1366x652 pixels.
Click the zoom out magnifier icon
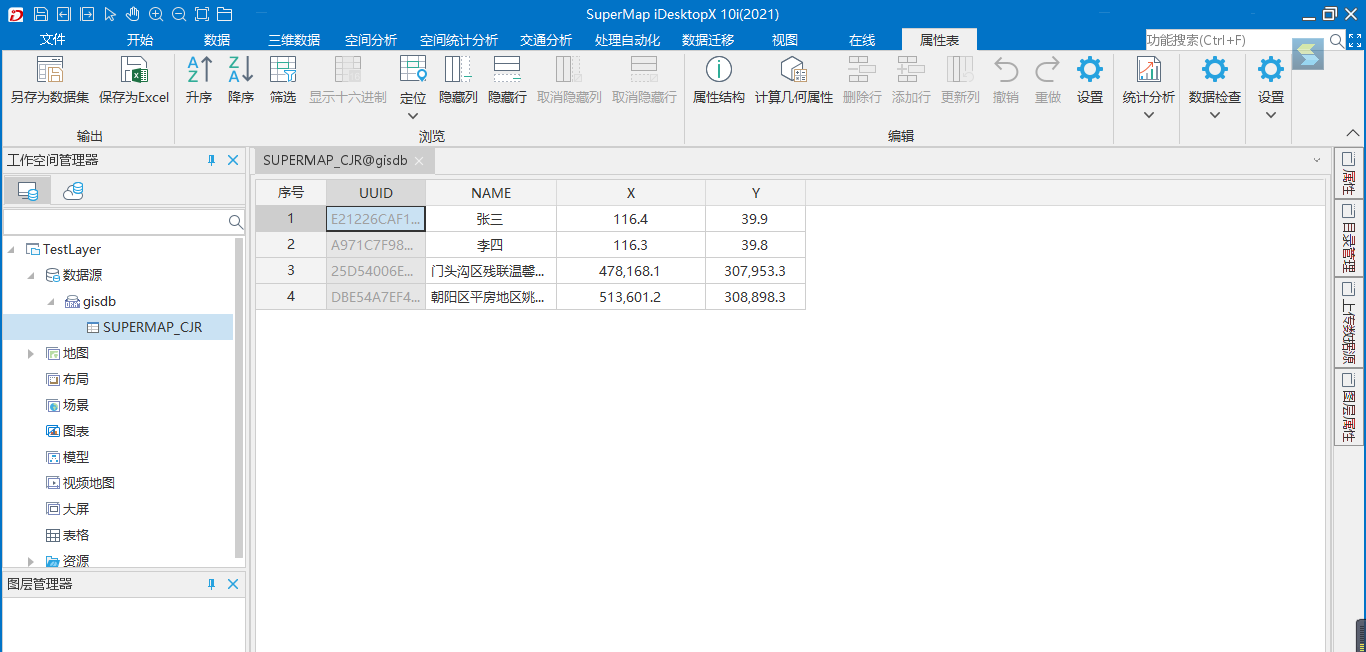tap(179, 14)
